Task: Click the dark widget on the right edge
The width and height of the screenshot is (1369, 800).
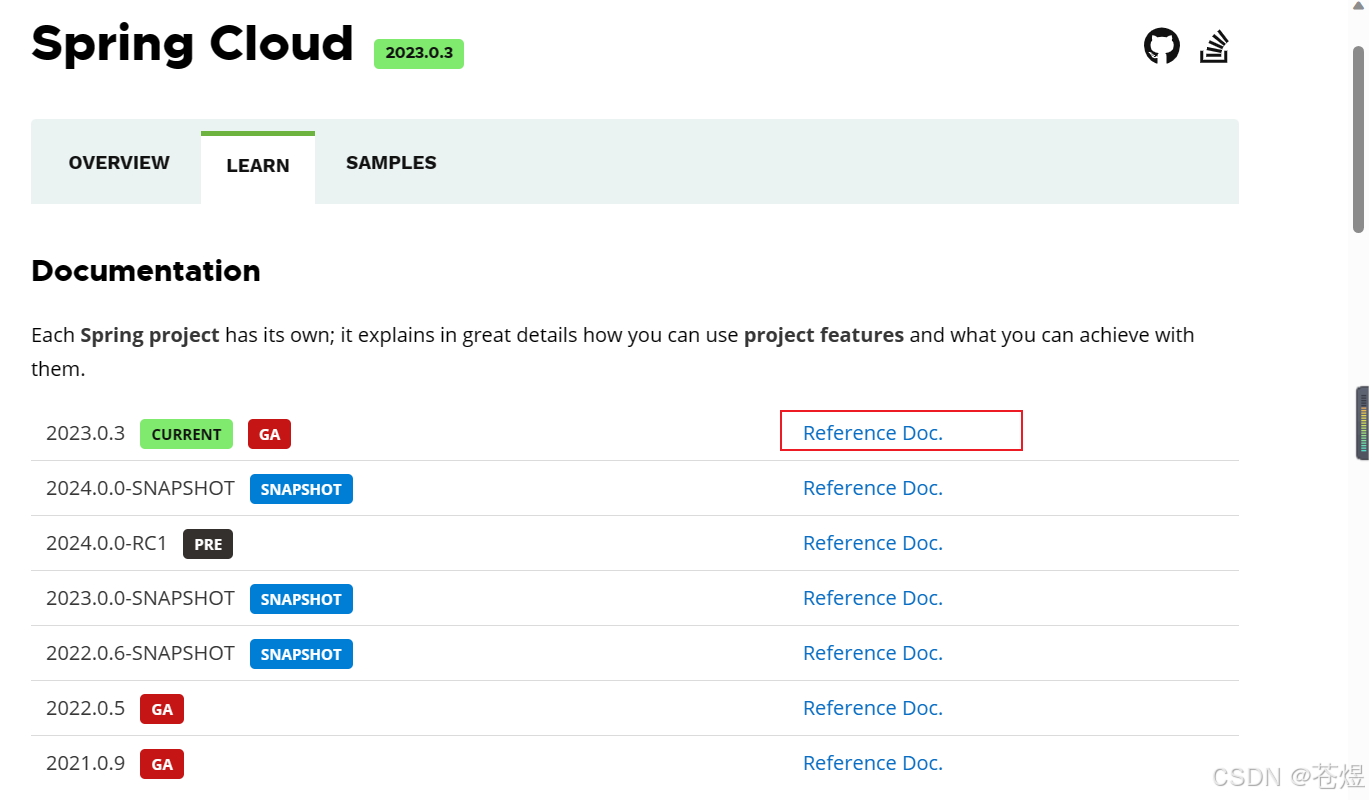Action: click(1362, 423)
